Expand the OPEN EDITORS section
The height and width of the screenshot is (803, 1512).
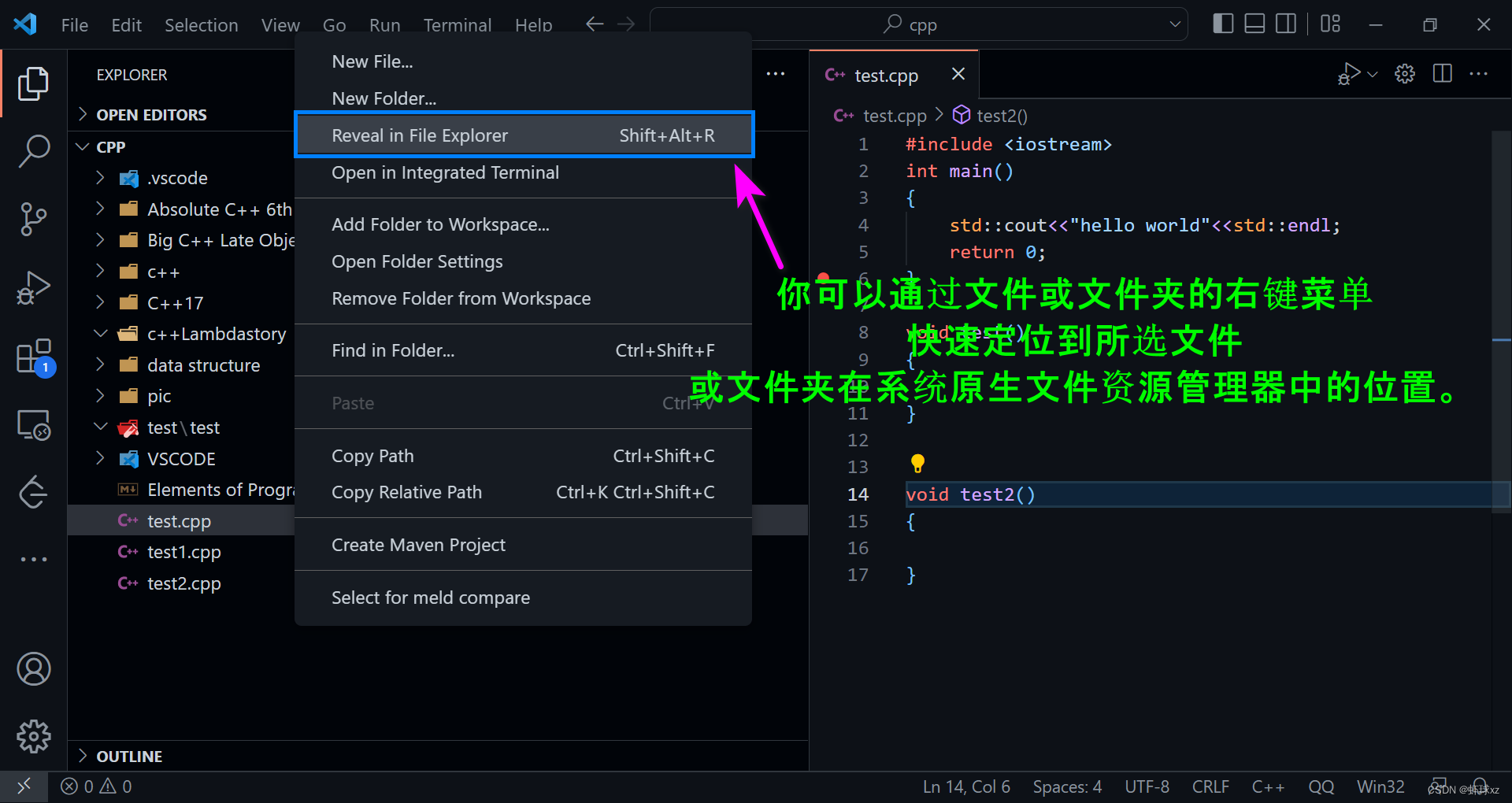152,115
